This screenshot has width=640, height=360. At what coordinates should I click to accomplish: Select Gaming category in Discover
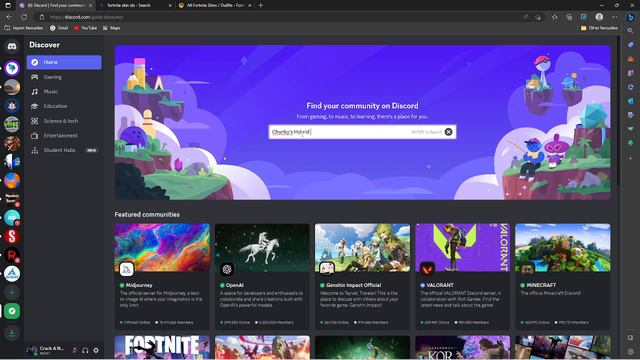click(64, 77)
